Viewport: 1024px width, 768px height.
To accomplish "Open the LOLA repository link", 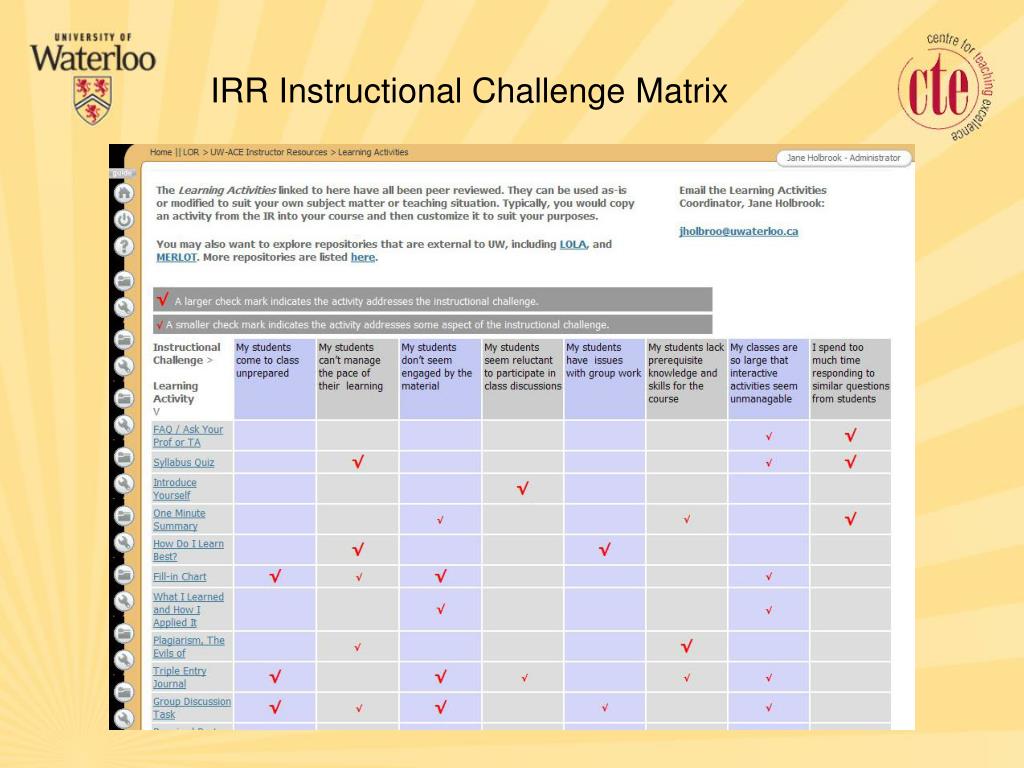I will [573, 244].
